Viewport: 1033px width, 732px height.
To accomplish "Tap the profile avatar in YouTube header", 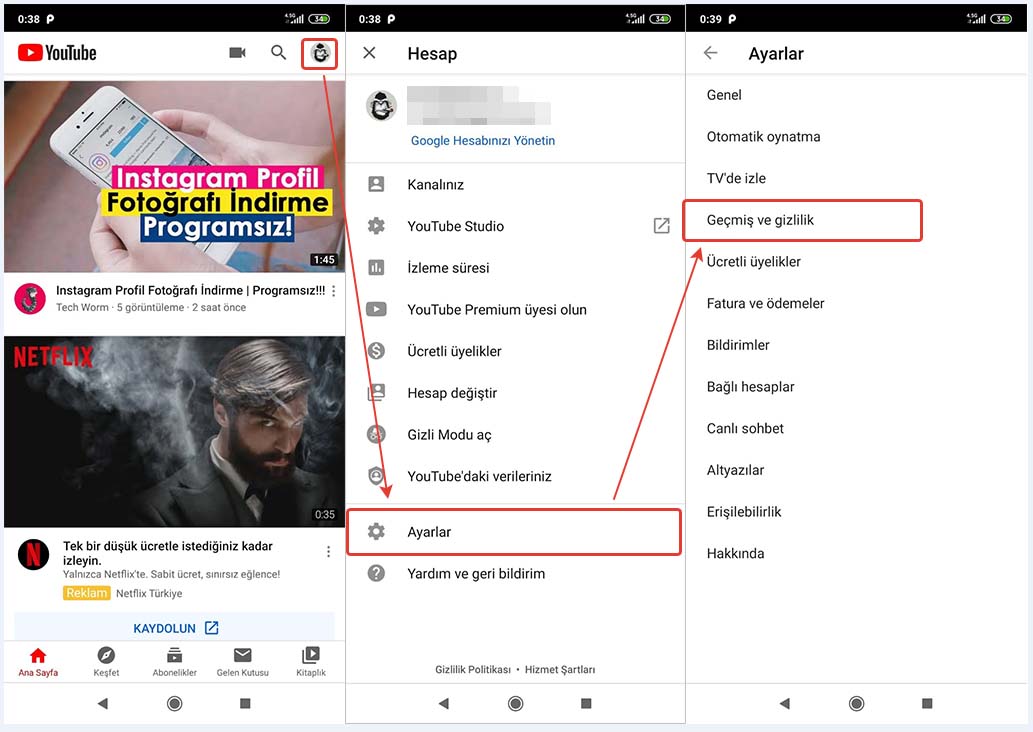I will click(x=320, y=54).
